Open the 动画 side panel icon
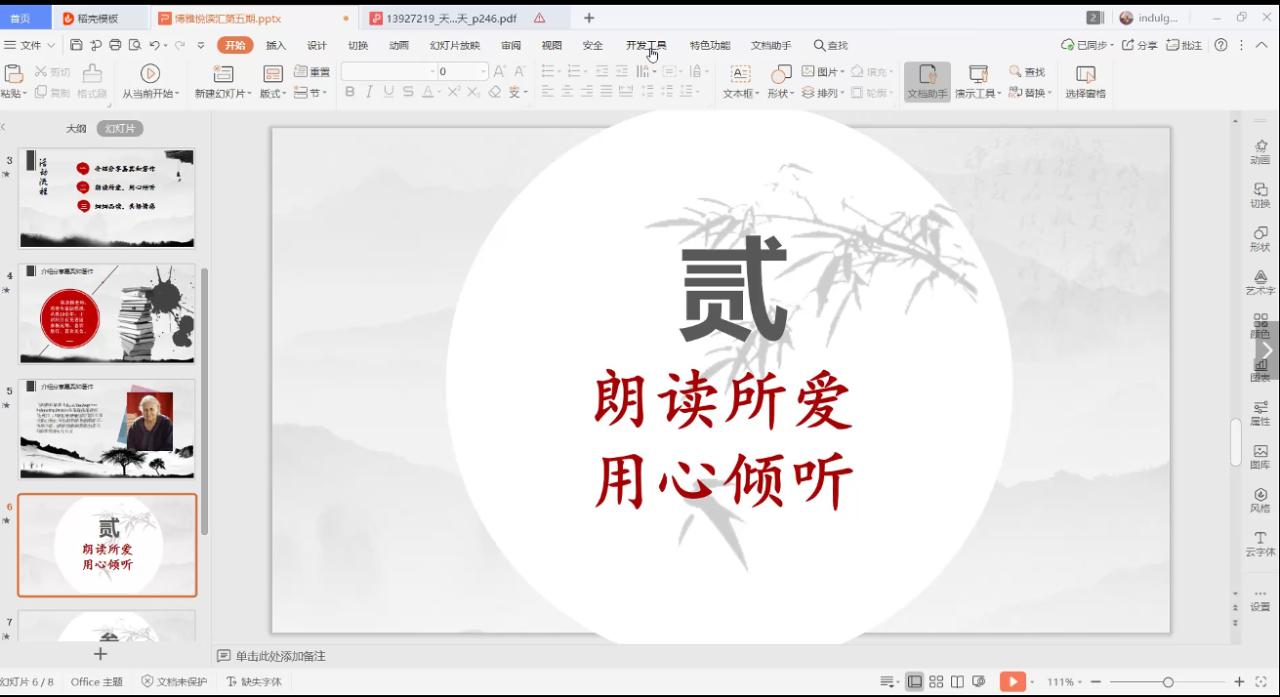The width and height of the screenshot is (1280, 697). (1260, 152)
